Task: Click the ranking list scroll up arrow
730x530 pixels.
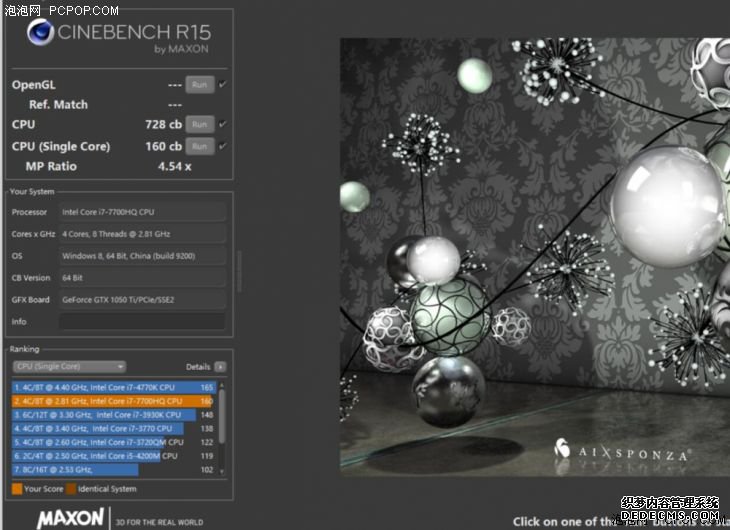Action: coord(222,385)
